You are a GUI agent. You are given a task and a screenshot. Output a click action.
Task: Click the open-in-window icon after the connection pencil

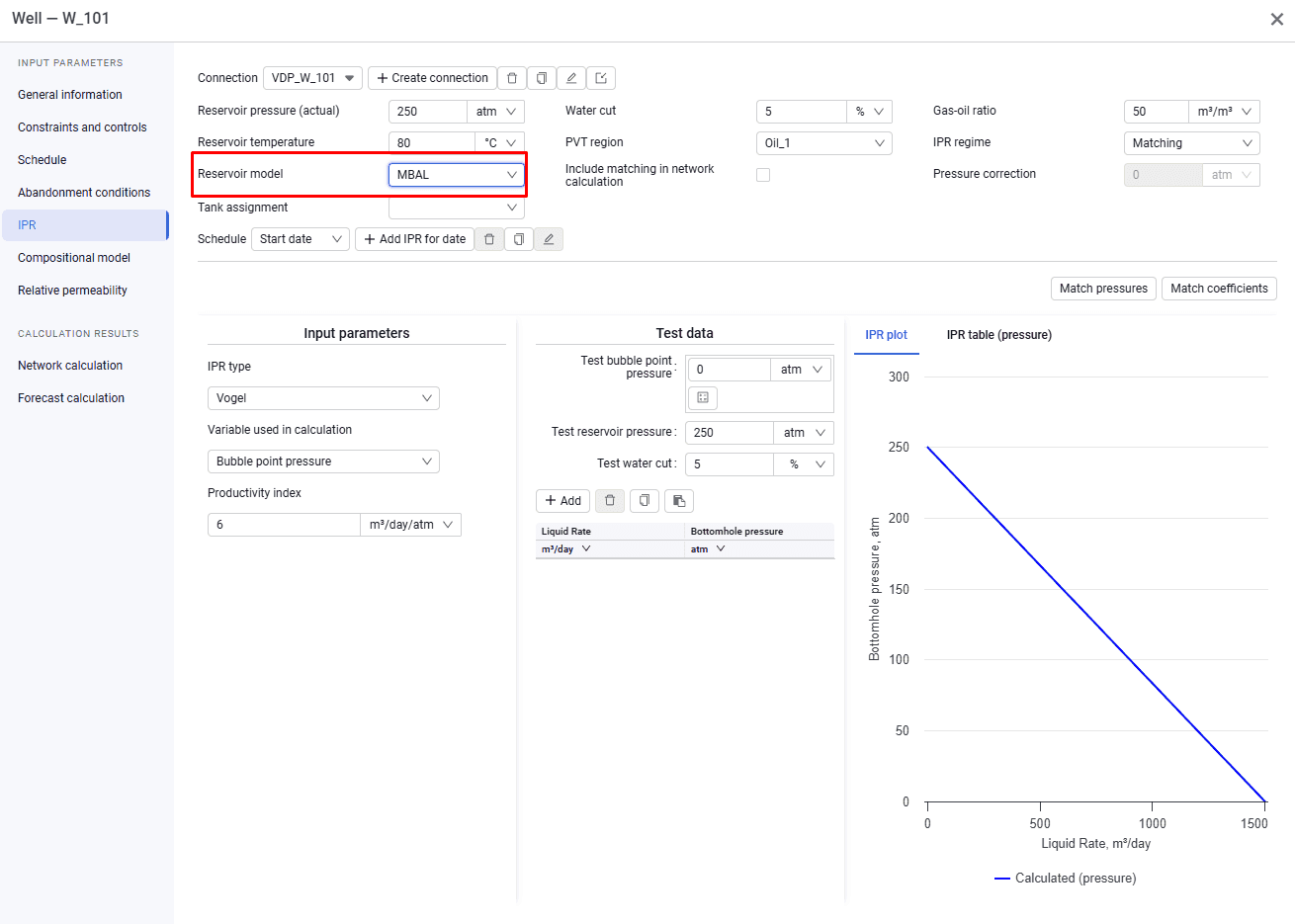point(601,78)
